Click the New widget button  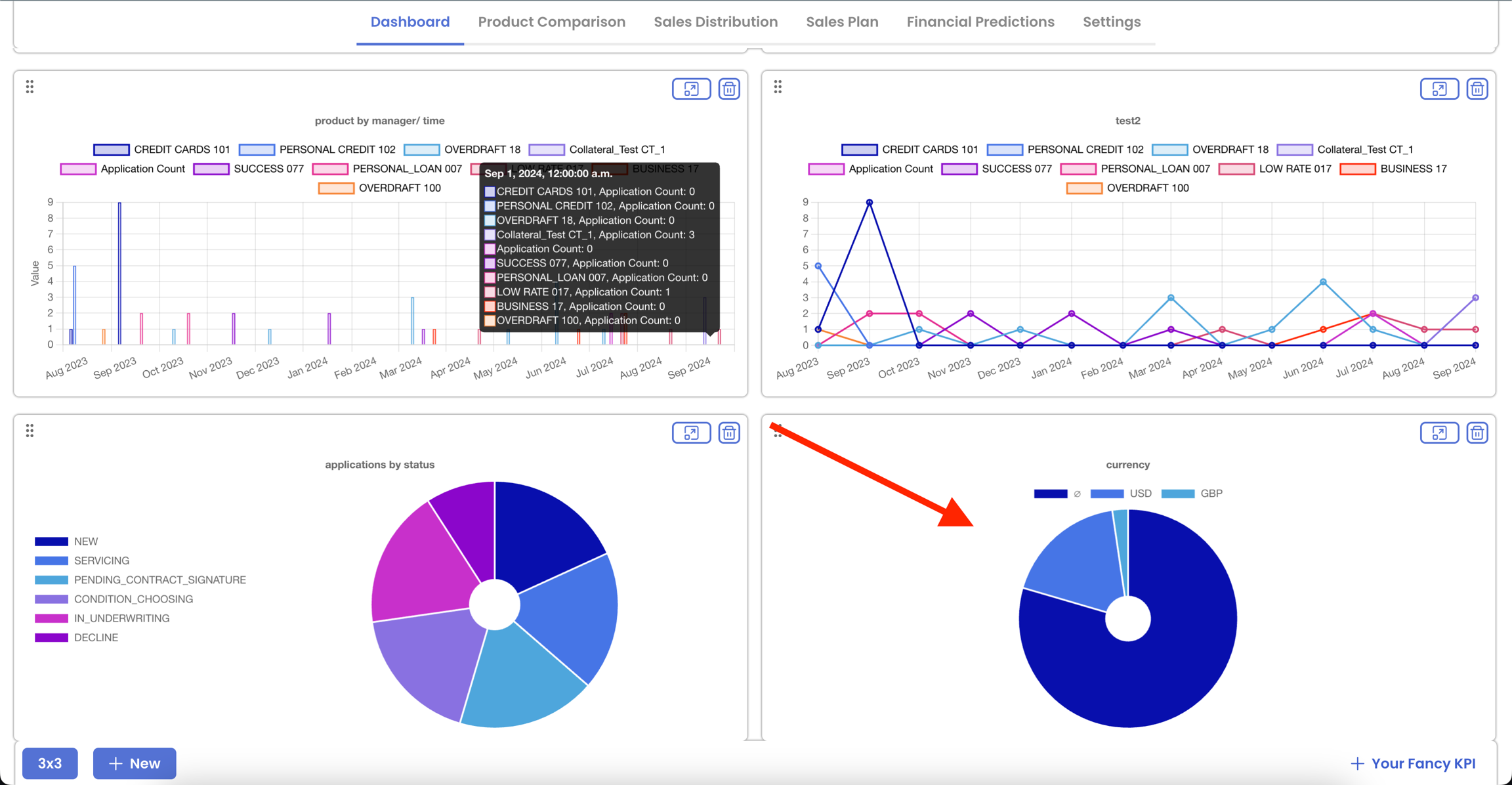pos(135,763)
